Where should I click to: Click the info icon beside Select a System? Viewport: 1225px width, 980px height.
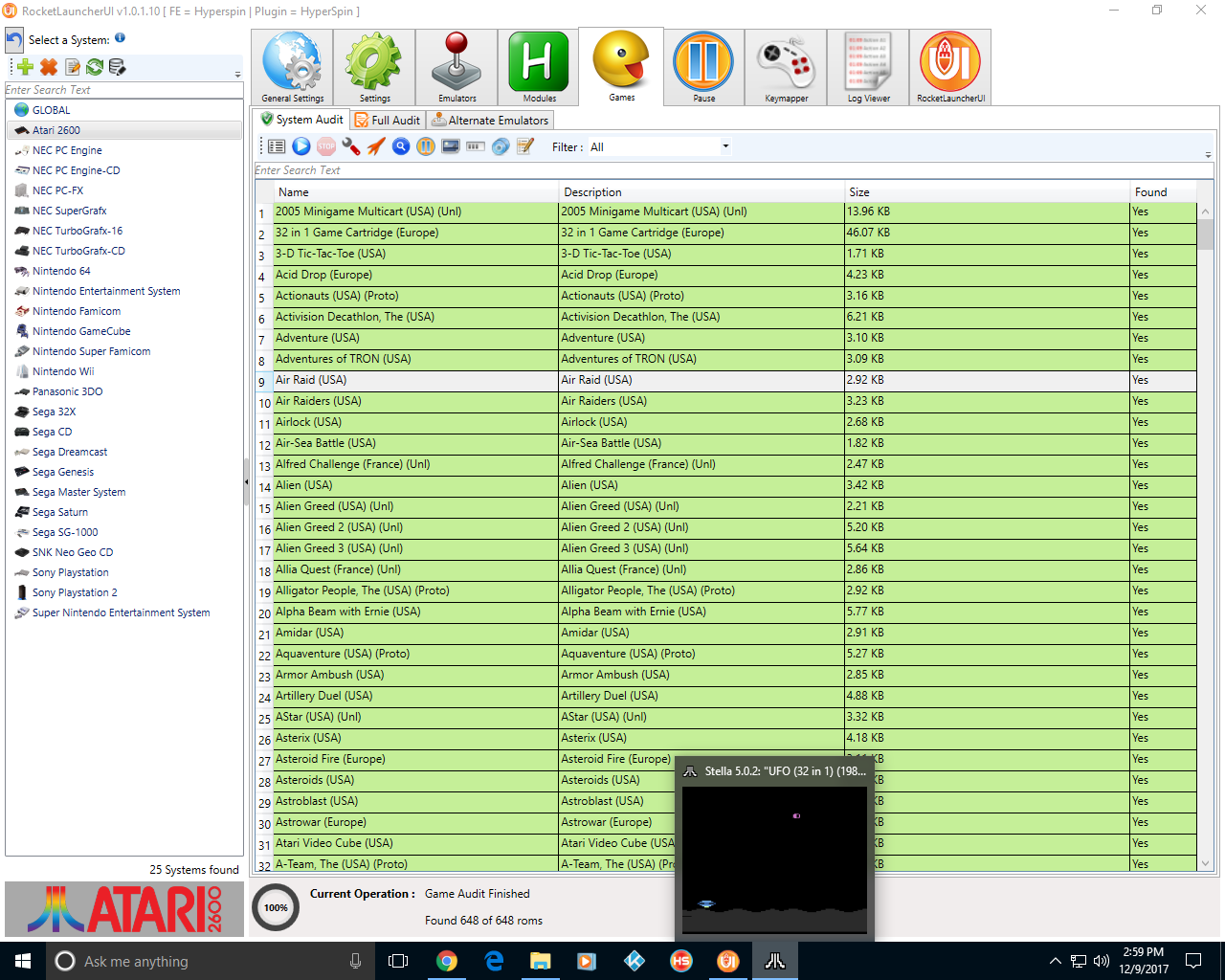[120, 38]
